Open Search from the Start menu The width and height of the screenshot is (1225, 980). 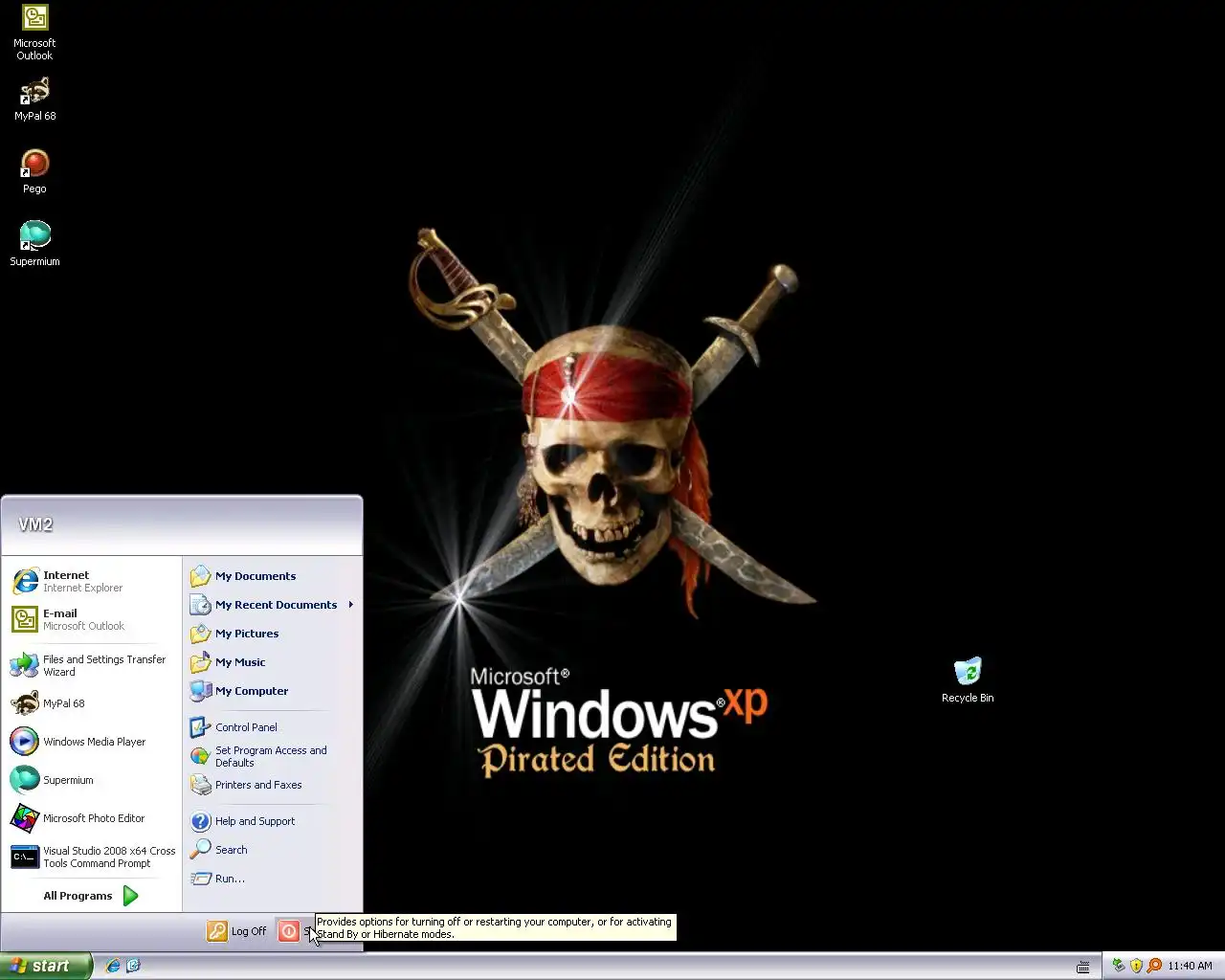tap(272, 850)
